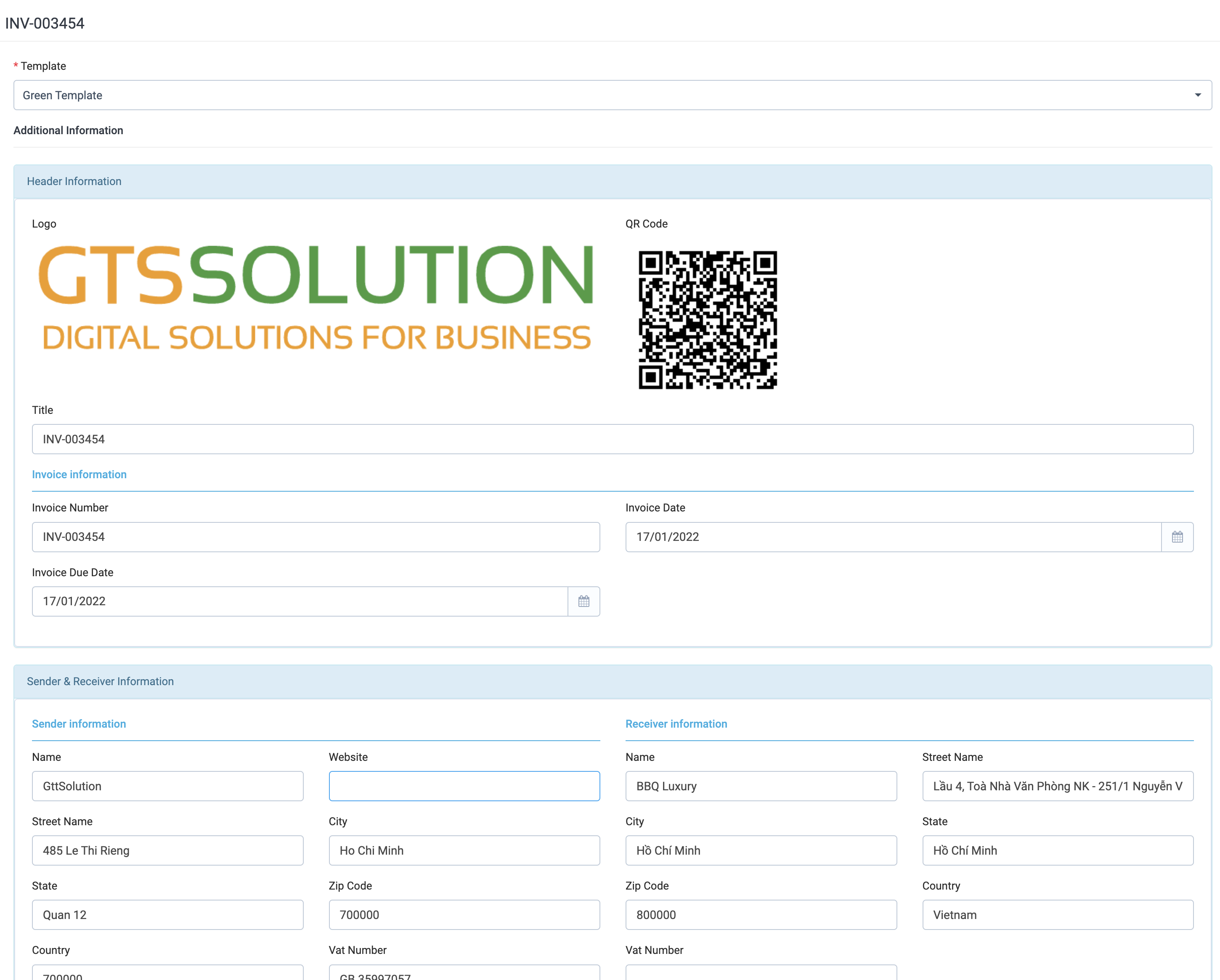Viewport: 1220px width, 980px height.
Task: Click the receiver Zip Code field showing 800000
Action: point(761,914)
